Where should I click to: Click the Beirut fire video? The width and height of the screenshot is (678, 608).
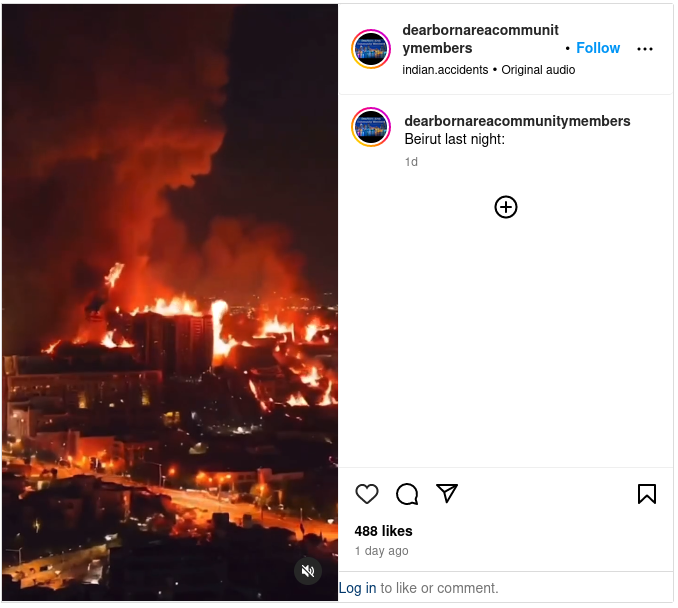170,300
